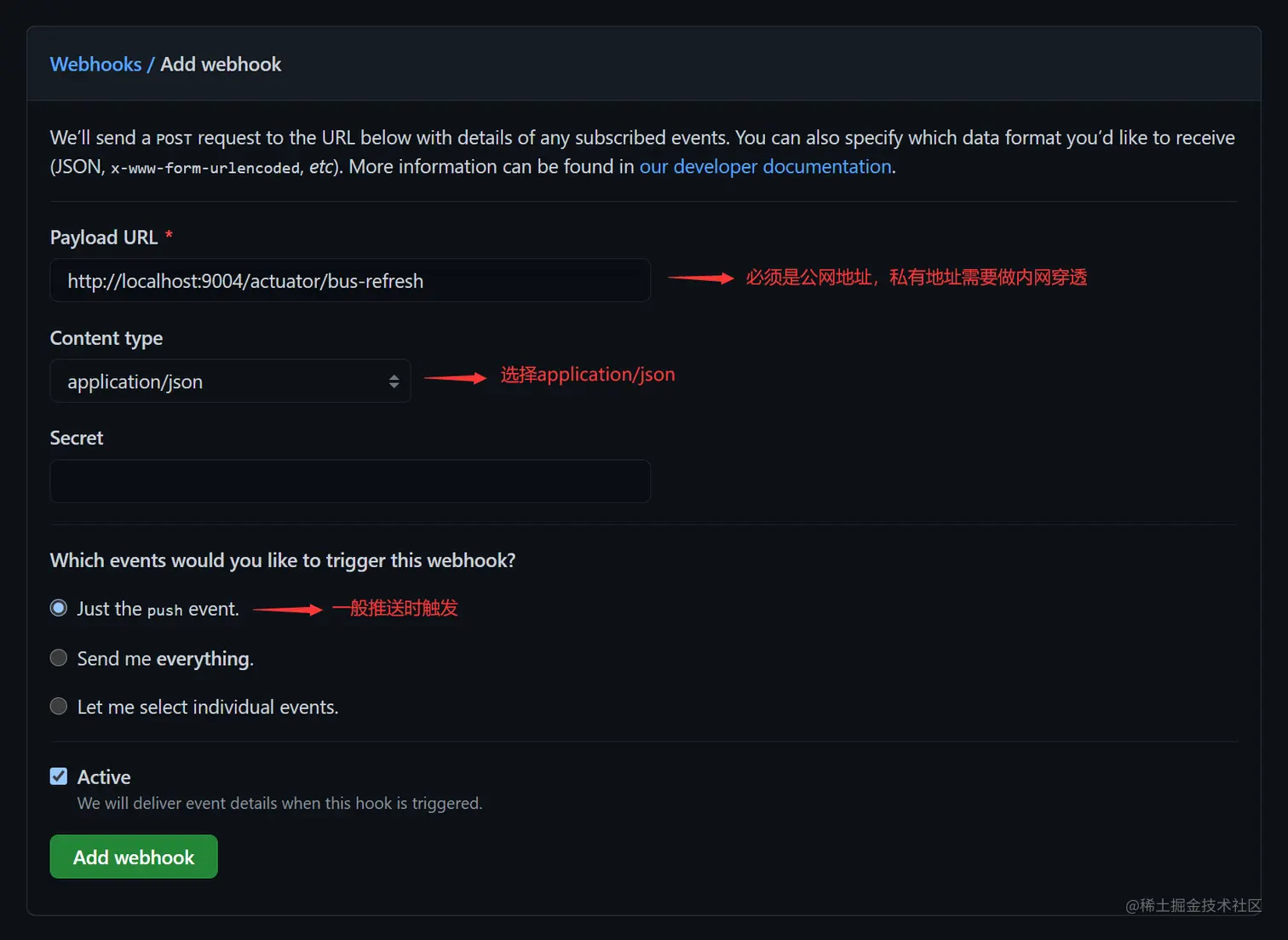Click the red arrow beside push event
This screenshot has width=1288, height=940.
pos(288,609)
